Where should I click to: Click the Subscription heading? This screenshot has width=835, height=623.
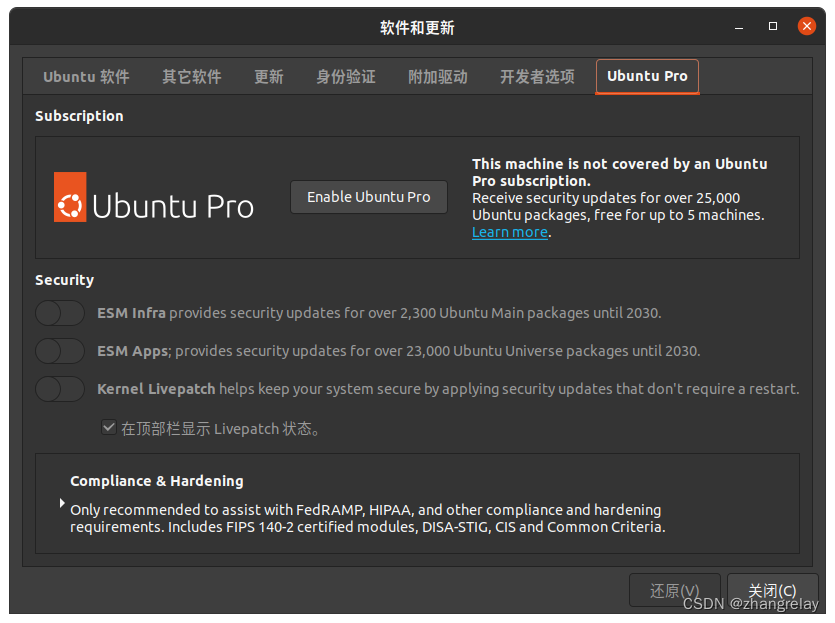[79, 116]
